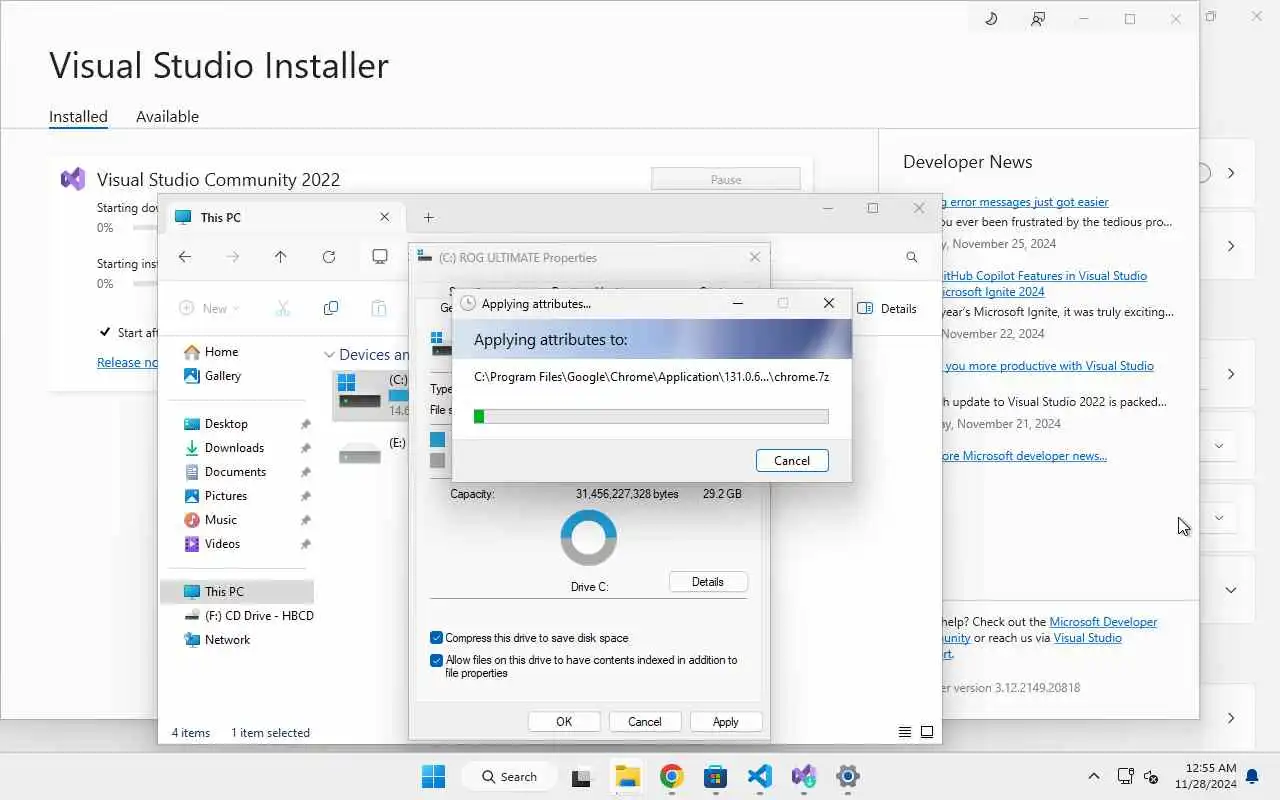Switch Explorer to details list view
This screenshot has width=1280, height=800.
904,732
